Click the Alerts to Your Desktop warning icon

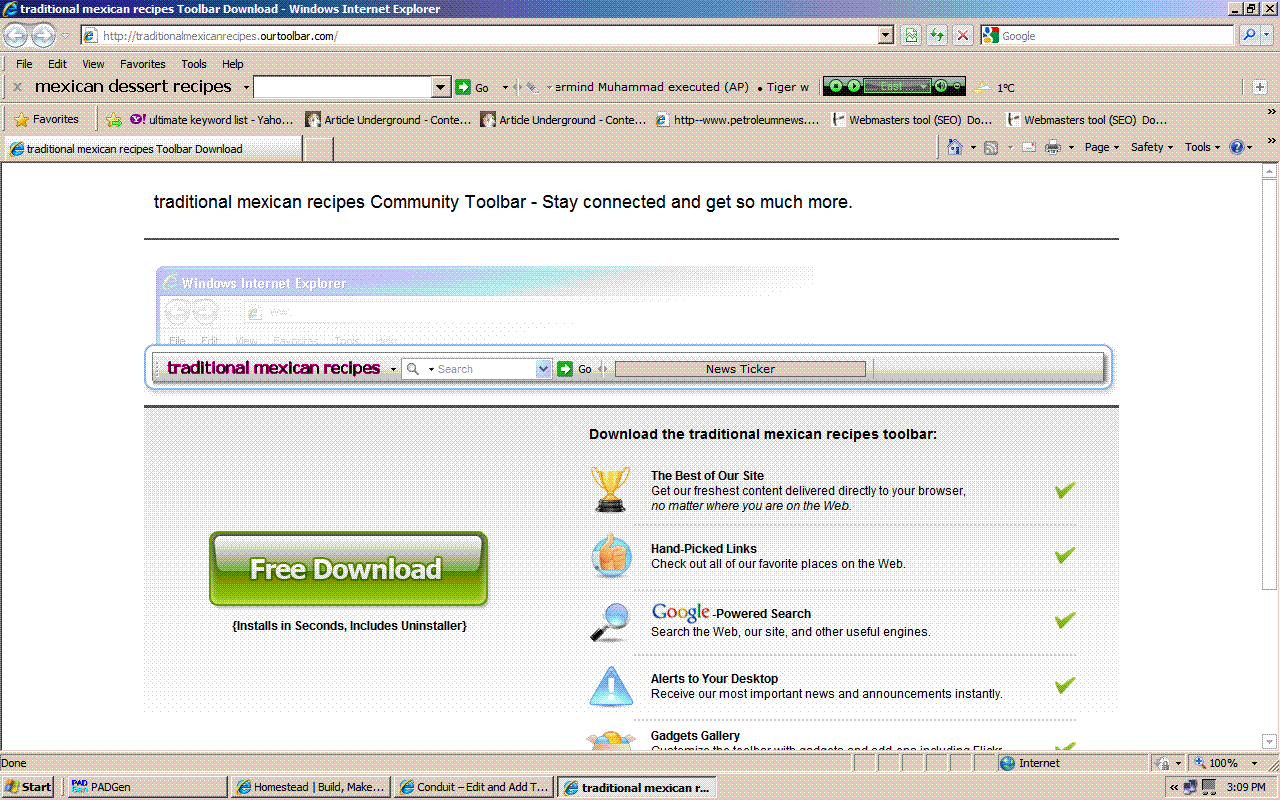click(x=610, y=686)
